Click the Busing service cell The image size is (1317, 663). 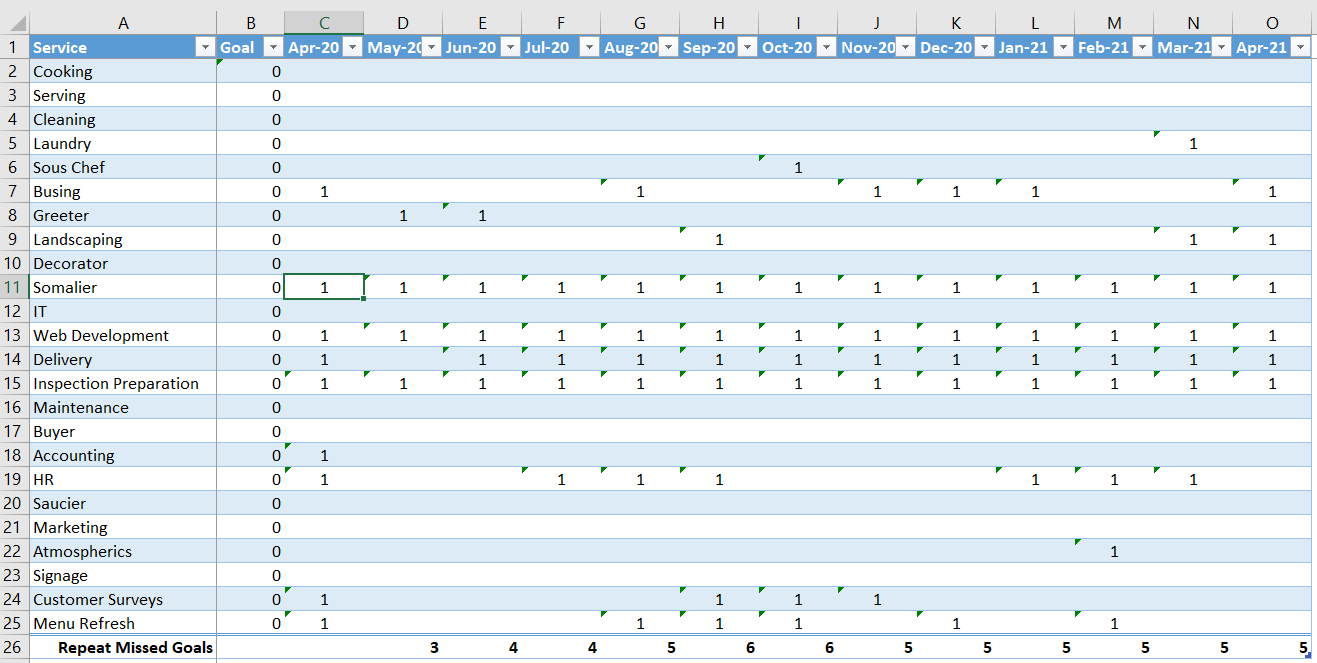[x=123, y=191]
